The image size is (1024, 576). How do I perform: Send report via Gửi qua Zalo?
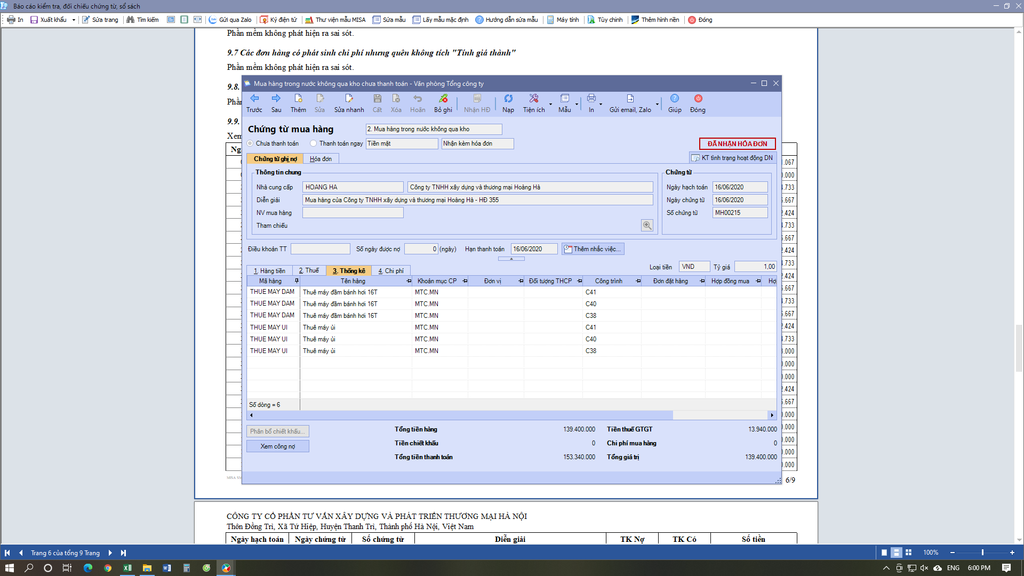(x=230, y=20)
